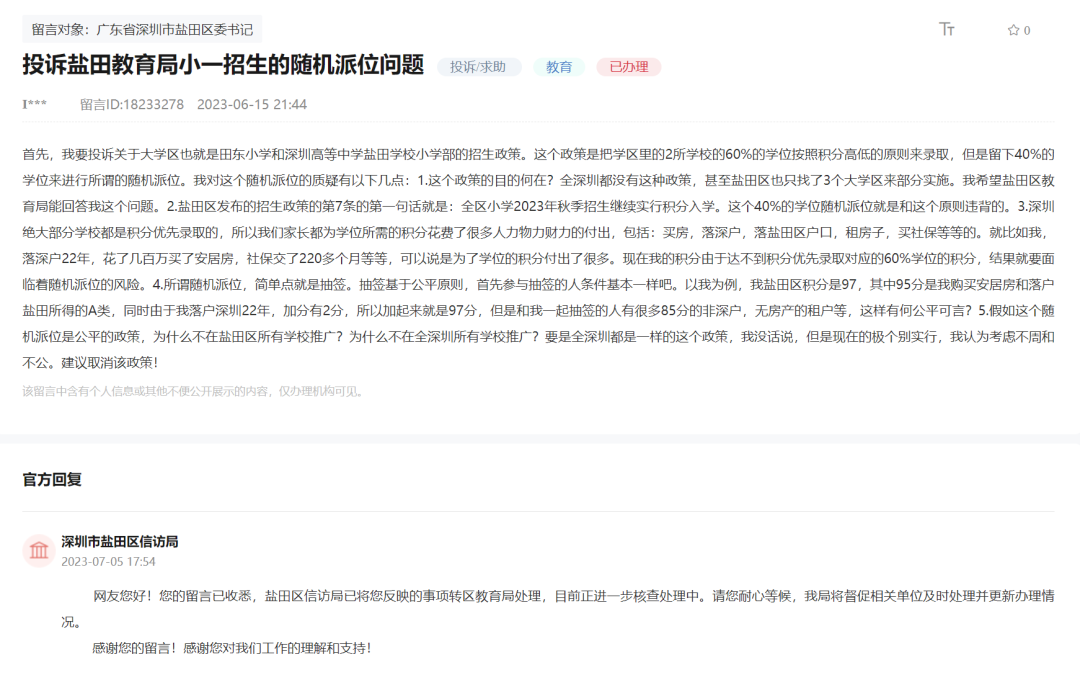Click the font size adjustment icon
The height and width of the screenshot is (688, 1080).
tap(947, 29)
